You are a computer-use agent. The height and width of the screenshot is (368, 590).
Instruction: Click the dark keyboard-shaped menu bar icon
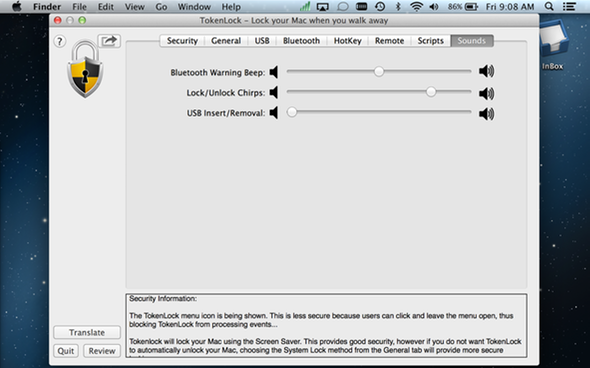(362, 6)
